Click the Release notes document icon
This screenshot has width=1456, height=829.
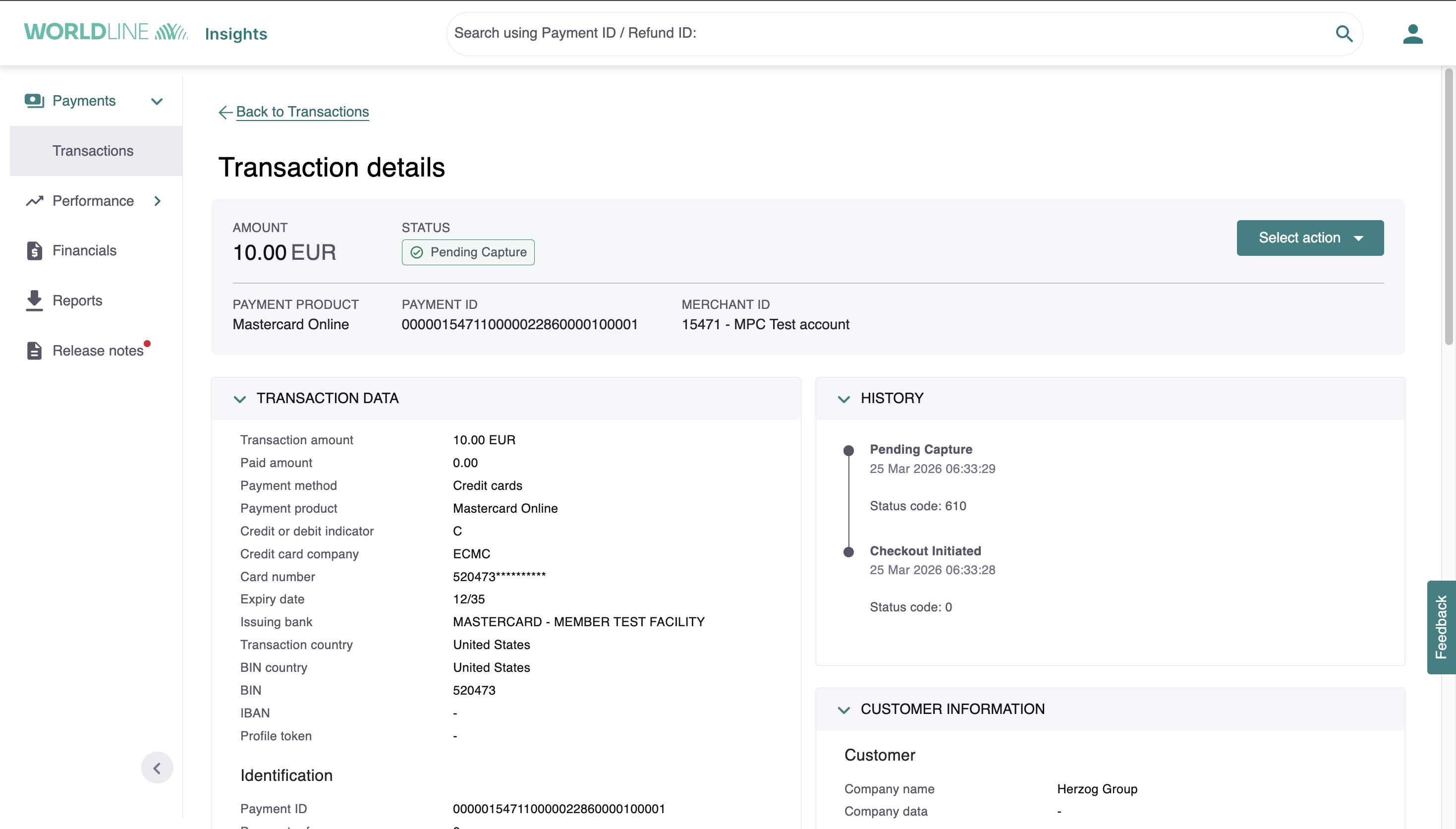(34, 351)
